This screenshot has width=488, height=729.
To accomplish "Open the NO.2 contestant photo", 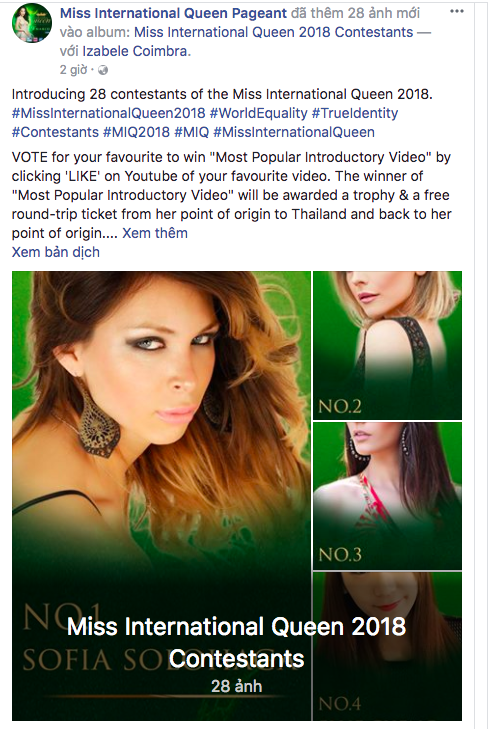I will pos(388,345).
